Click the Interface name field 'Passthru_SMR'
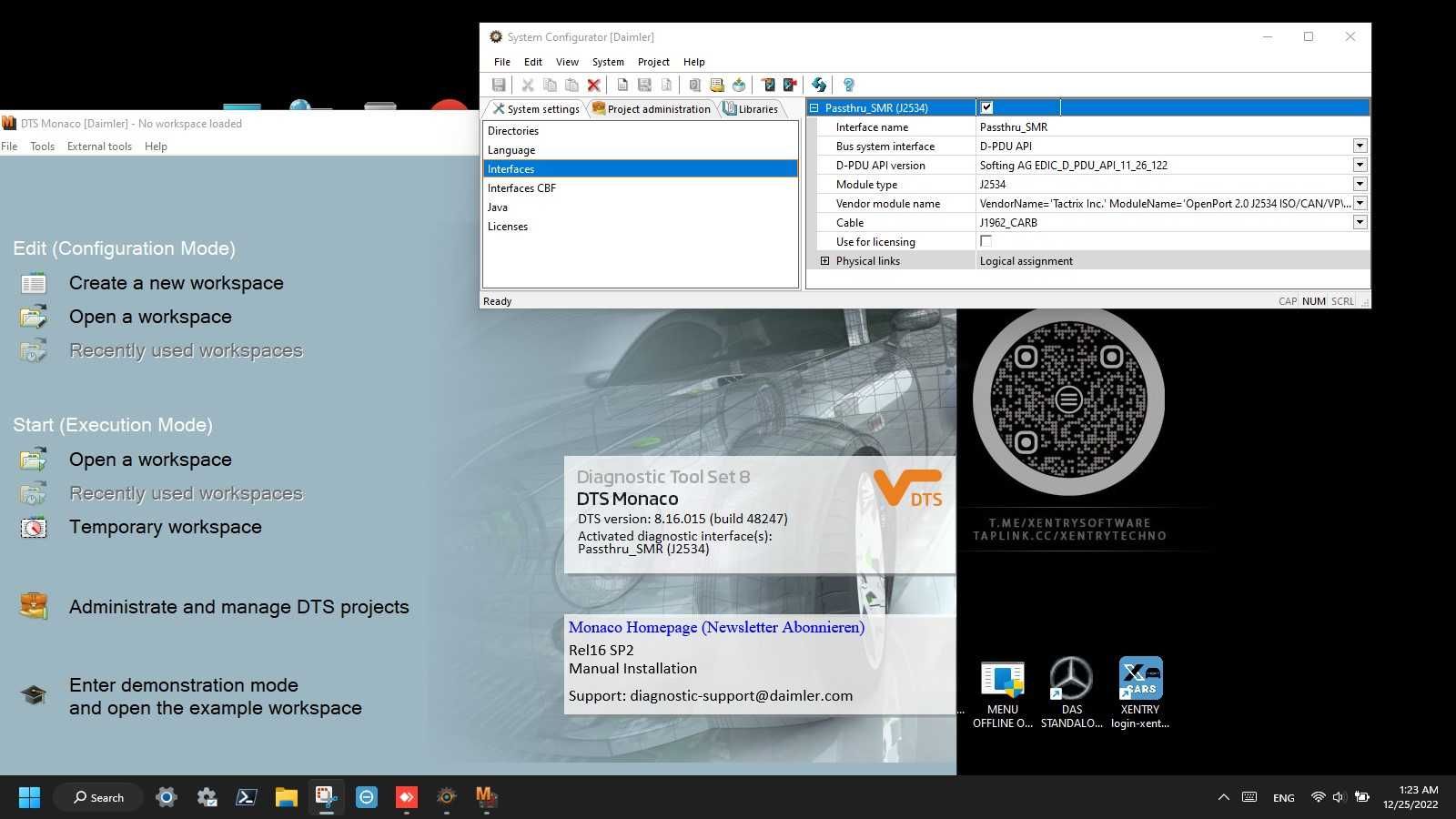This screenshot has width=1456, height=819. point(1172,127)
